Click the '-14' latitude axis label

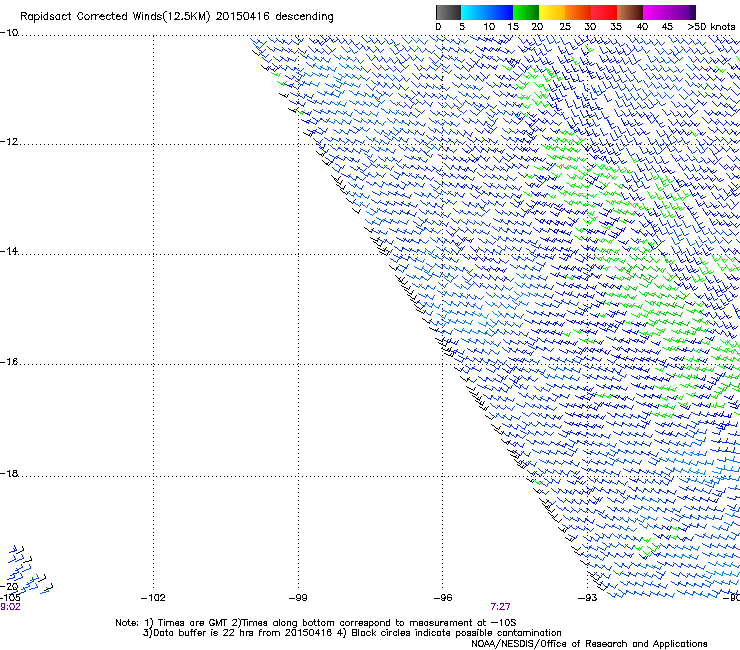pos(8,252)
